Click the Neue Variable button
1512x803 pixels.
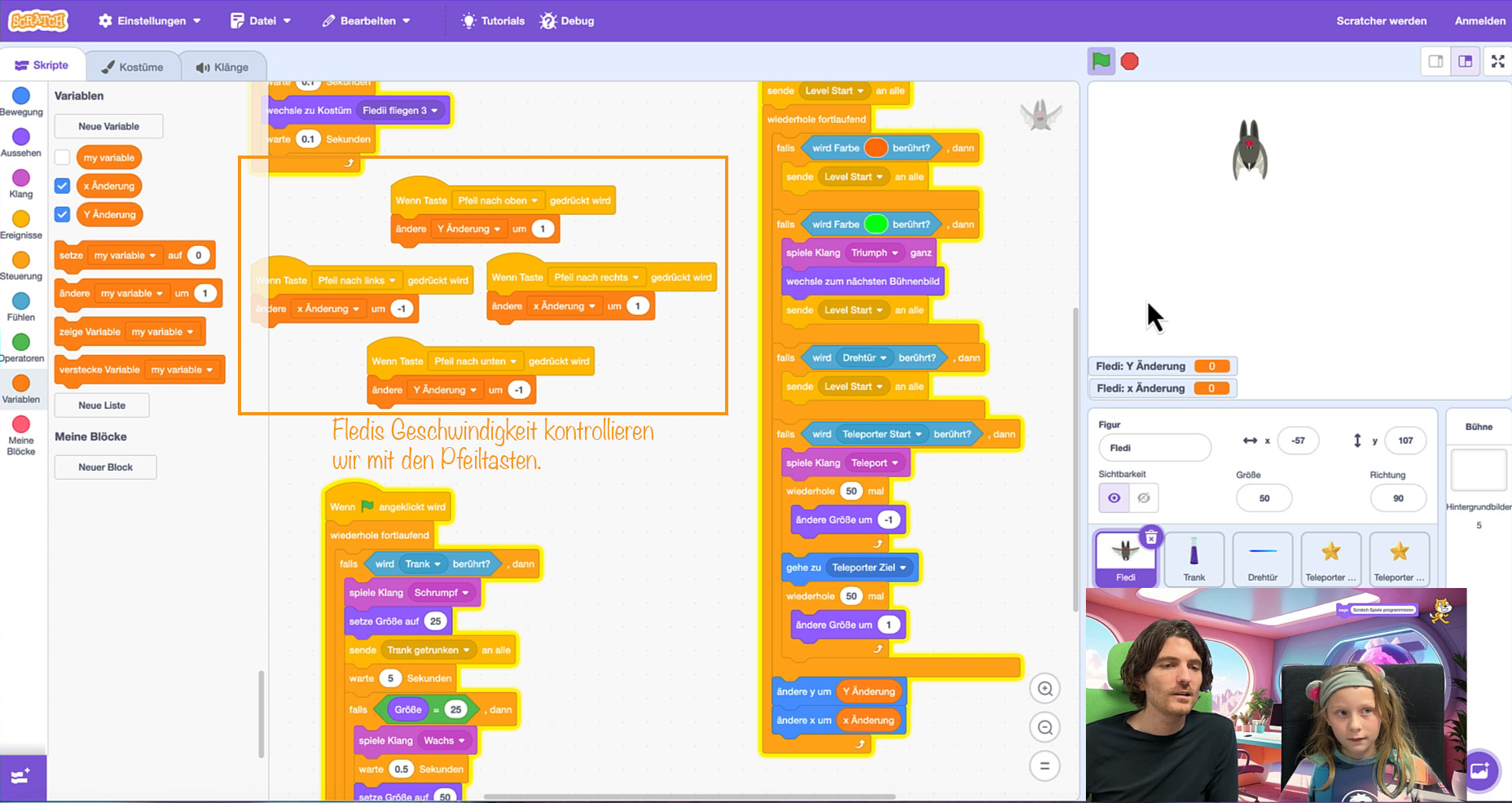[108, 126]
